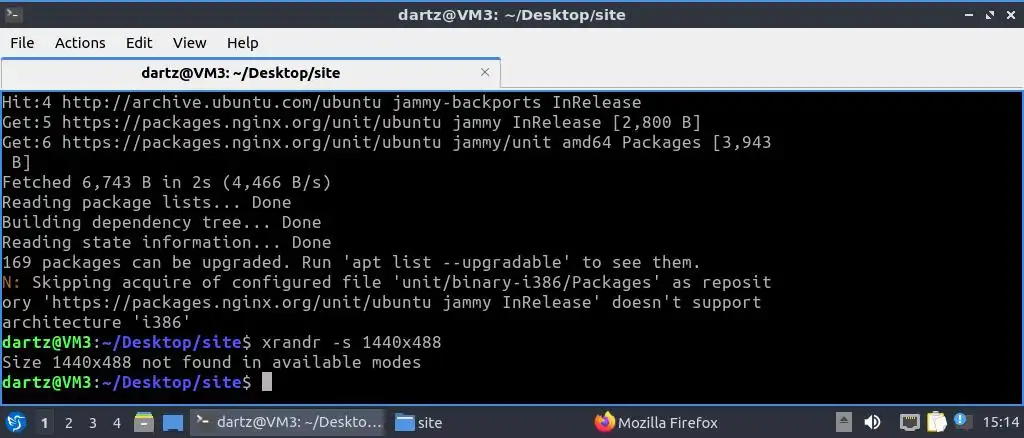Open the clipboard manager tray icon
The height and width of the screenshot is (438, 1024).
coord(936,422)
